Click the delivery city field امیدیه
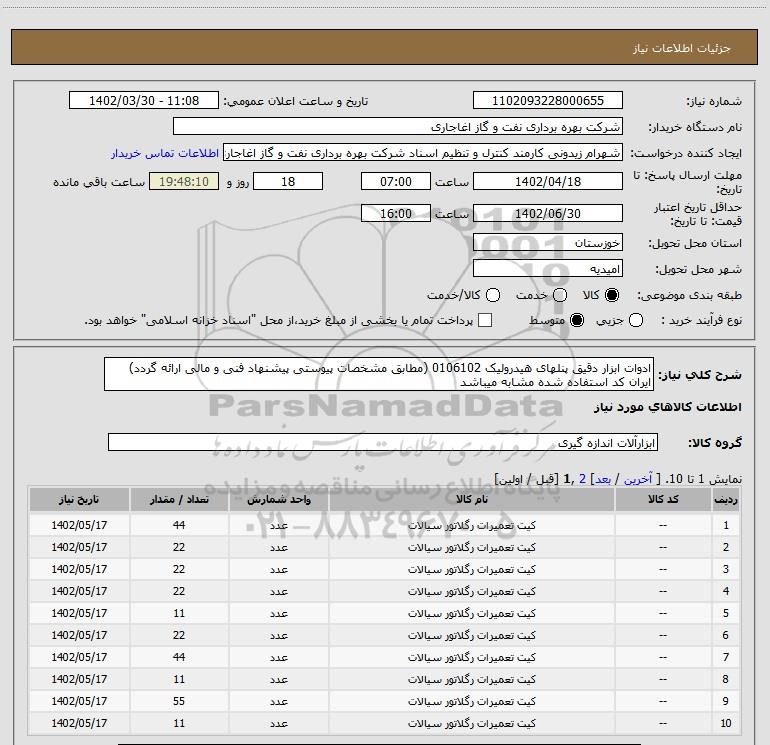Image resolution: width=770 pixels, height=745 pixels. pyautogui.click(x=548, y=269)
